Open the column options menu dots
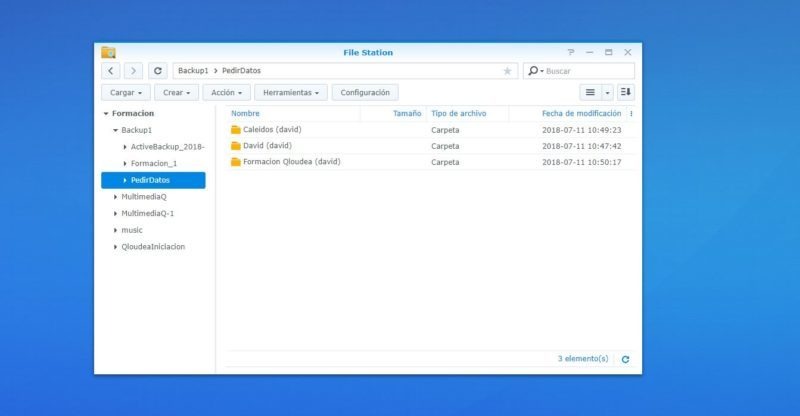 (x=631, y=114)
